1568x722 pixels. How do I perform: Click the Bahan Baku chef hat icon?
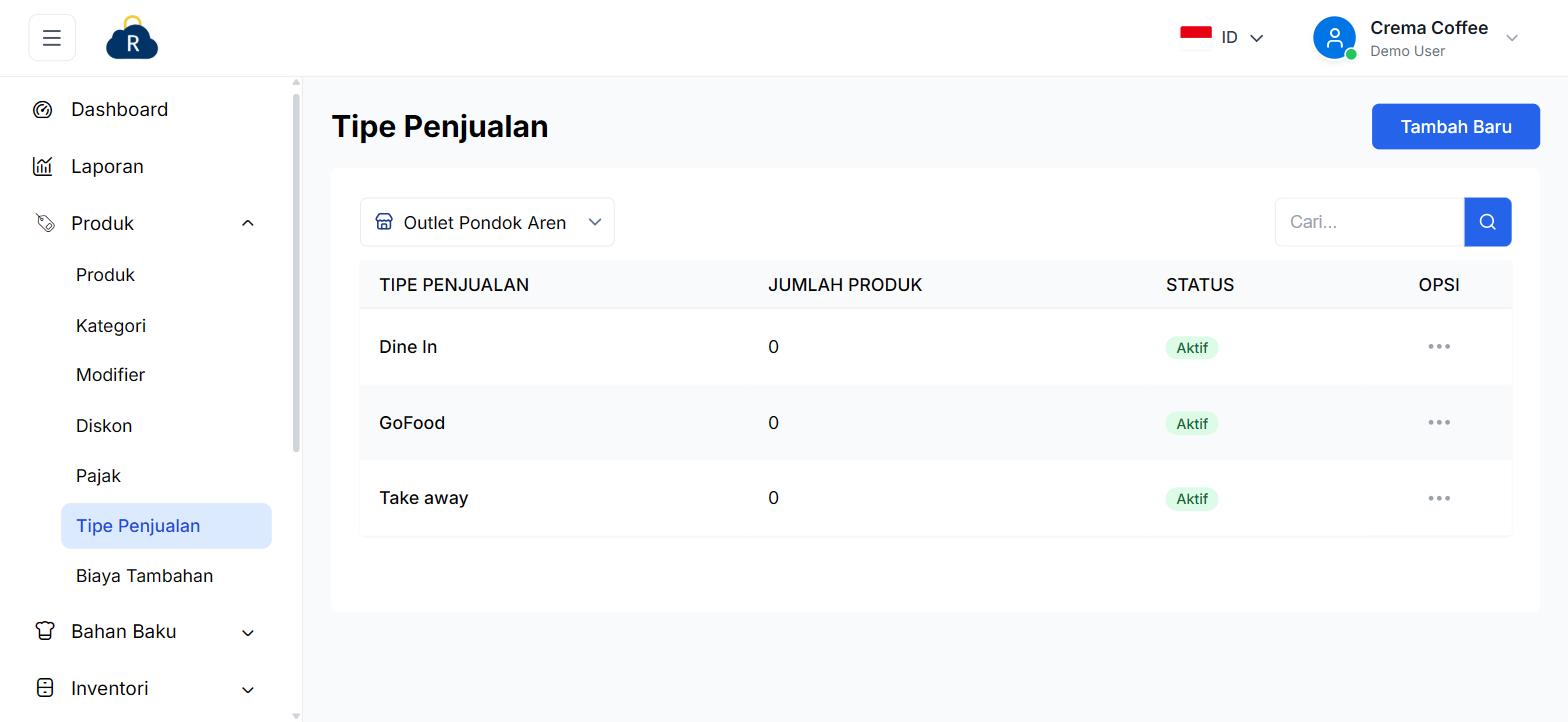click(45, 631)
